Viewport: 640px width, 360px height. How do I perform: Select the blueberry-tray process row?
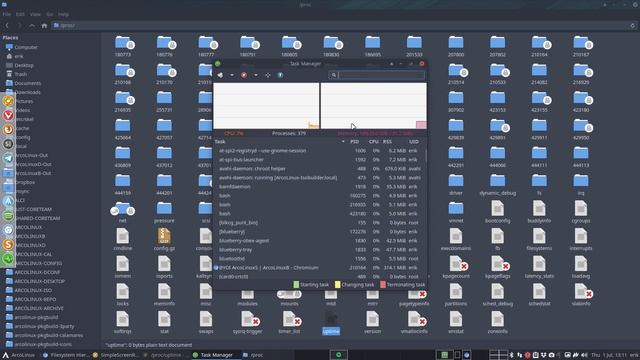pyautogui.click(x=319, y=249)
